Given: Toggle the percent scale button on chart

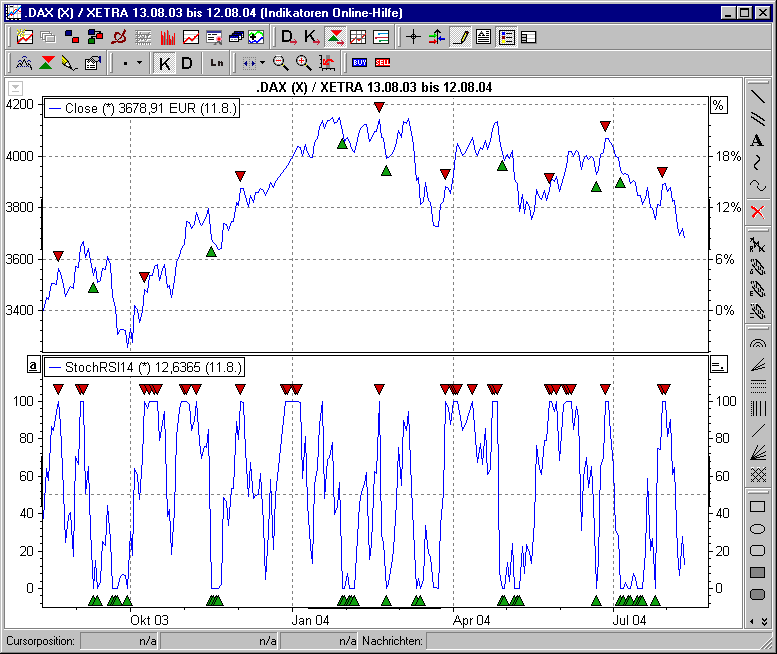Looking at the screenshot, I should (x=717, y=105).
